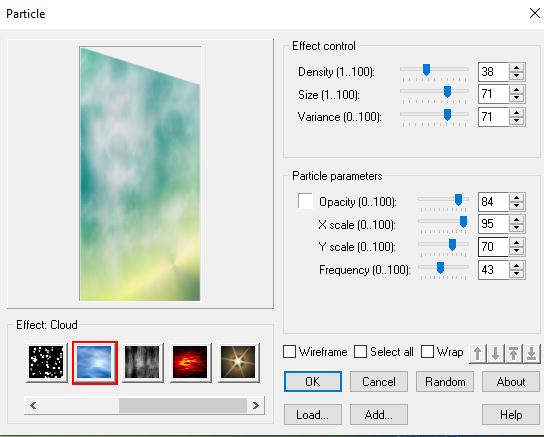Viewport: 544px width, 437px height.
Task: Click inside the Y scale value field
Action: click(493, 247)
